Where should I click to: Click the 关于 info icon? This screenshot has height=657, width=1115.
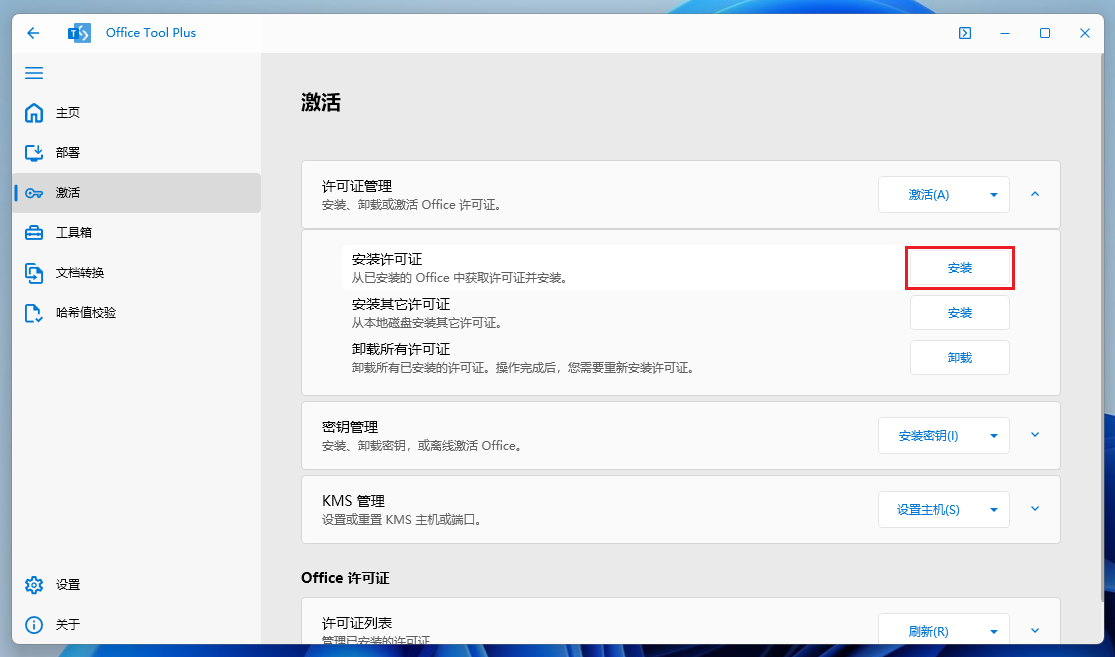(34, 624)
